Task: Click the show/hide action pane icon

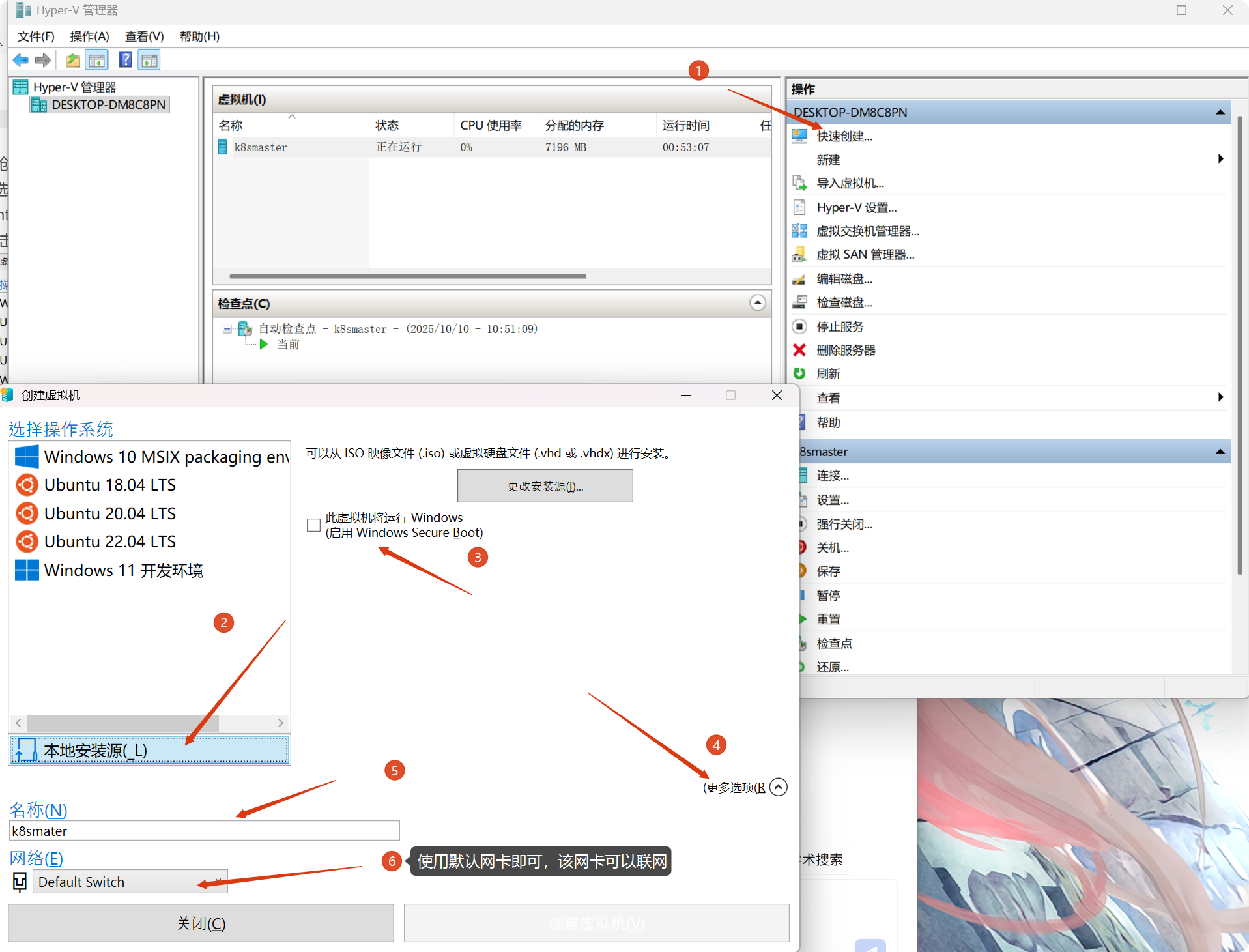Action: (149, 60)
